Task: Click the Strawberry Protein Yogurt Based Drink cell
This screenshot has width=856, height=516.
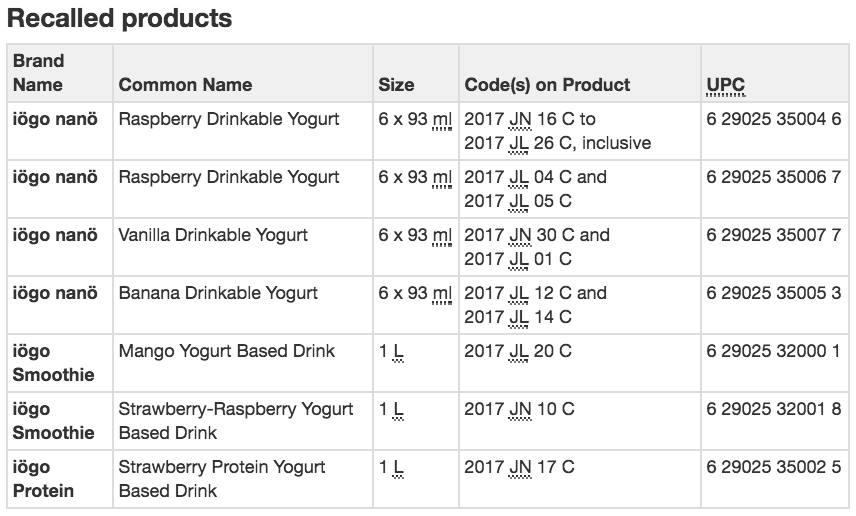Action: click(222, 478)
